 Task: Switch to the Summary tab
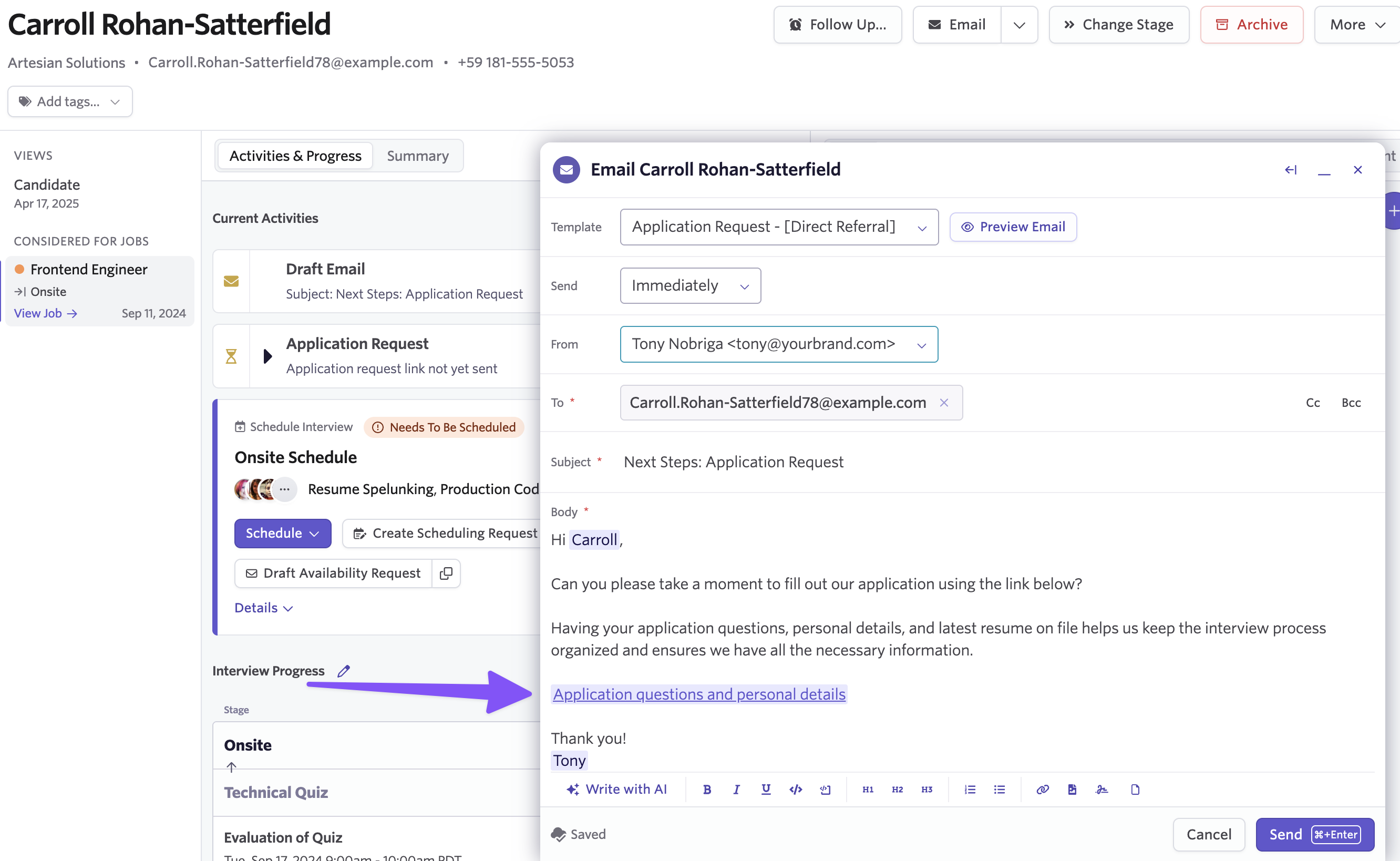[417, 156]
